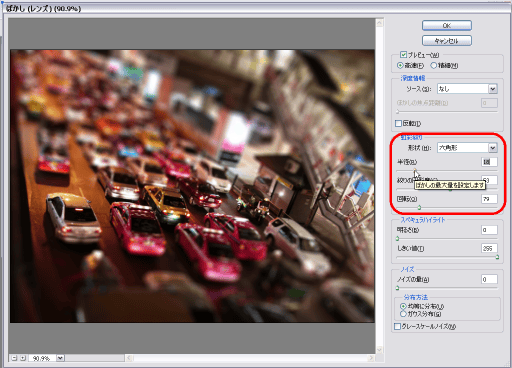Click the OK button
Viewport: 512px width, 368px height.
(x=447, y=25)
